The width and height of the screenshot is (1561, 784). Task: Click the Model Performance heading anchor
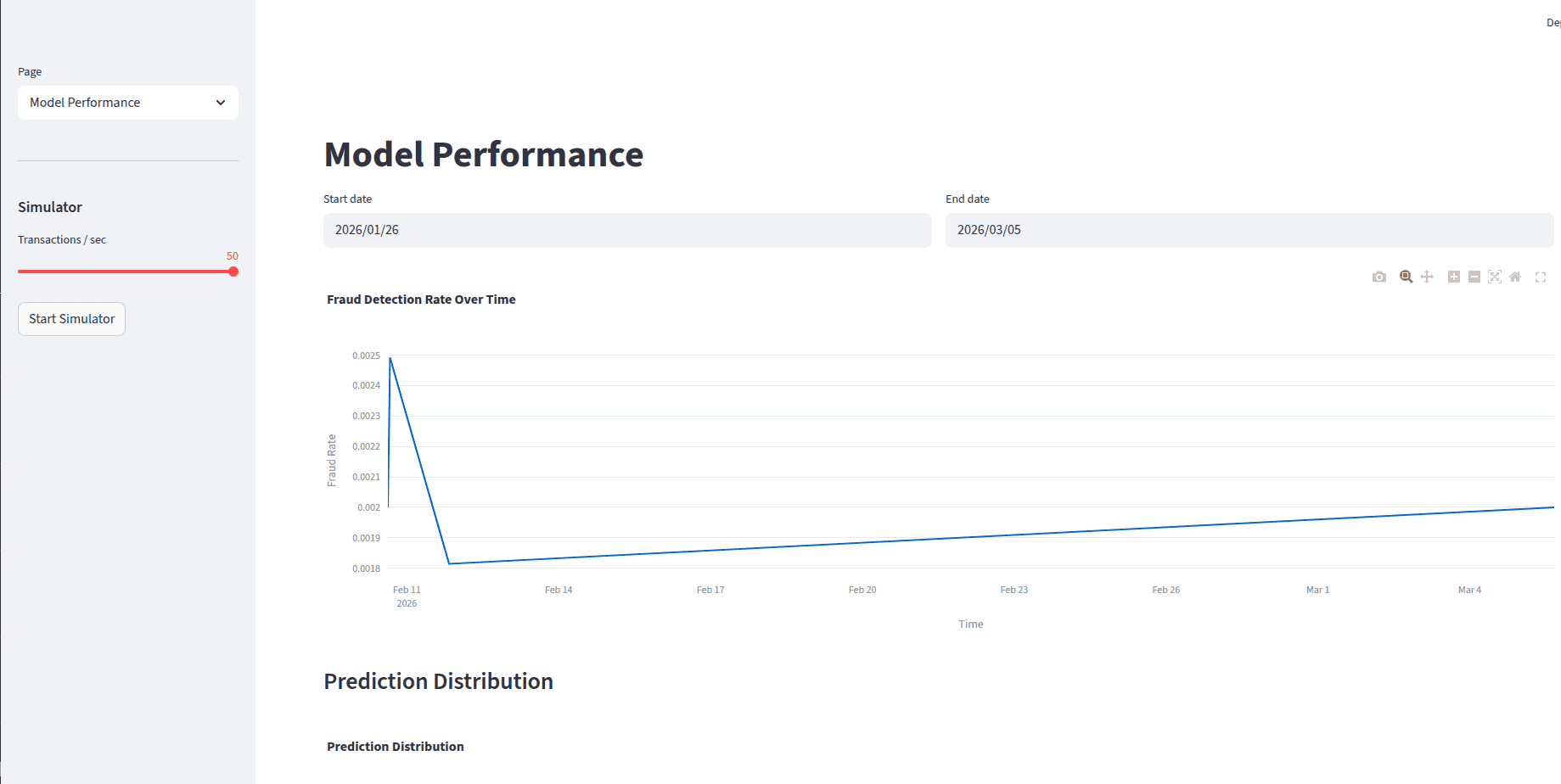(x=483, y=154)
